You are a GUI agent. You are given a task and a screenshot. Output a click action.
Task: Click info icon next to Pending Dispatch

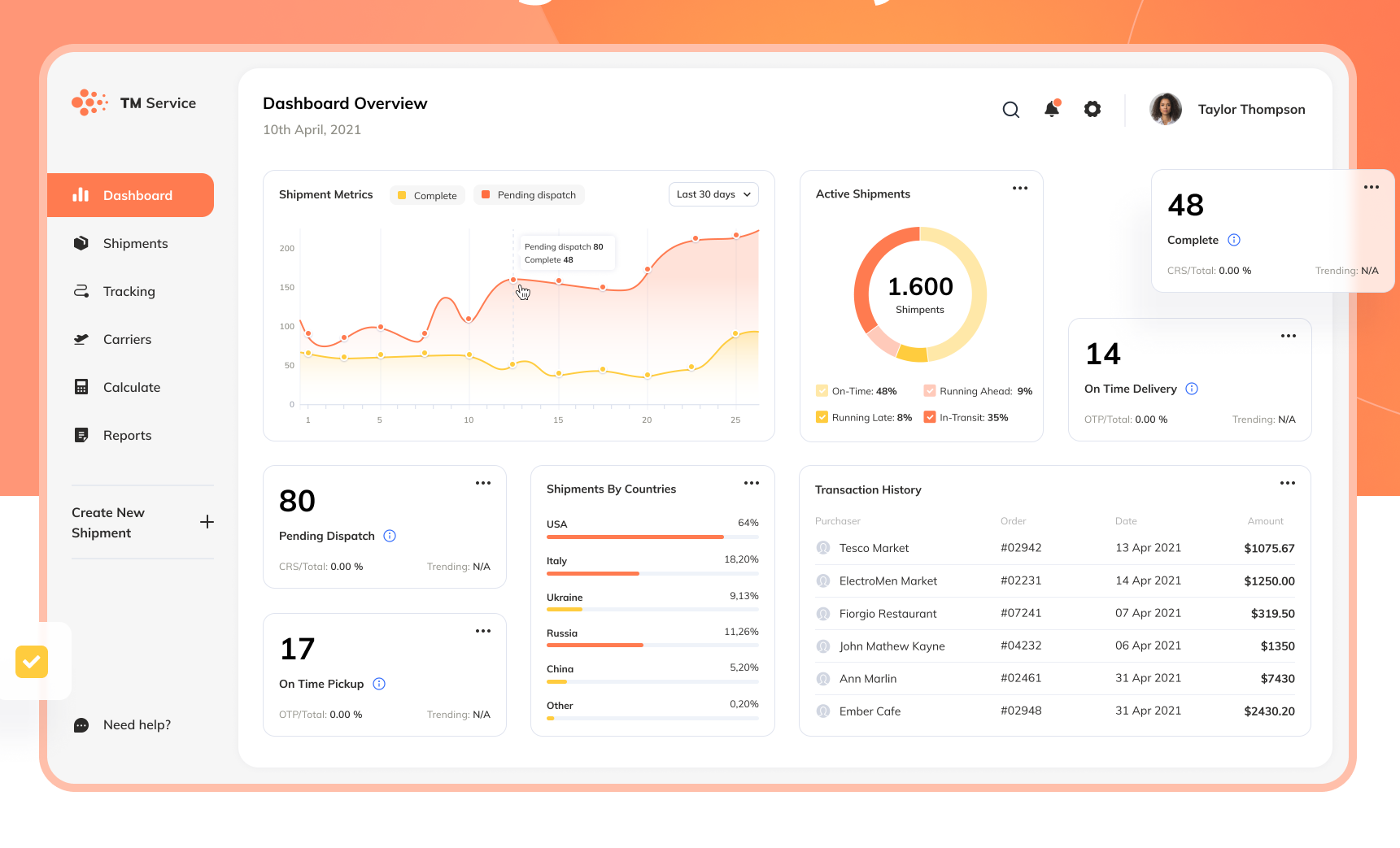390,536
